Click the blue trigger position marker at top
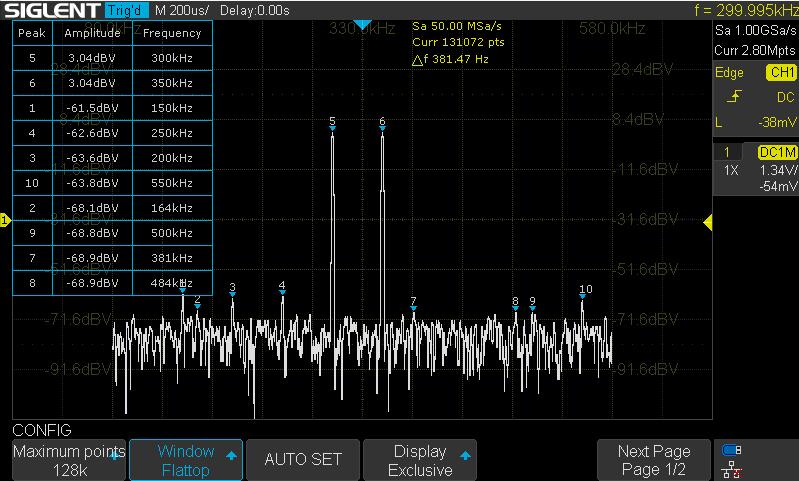Screen dimensions: 799x481 363,24
